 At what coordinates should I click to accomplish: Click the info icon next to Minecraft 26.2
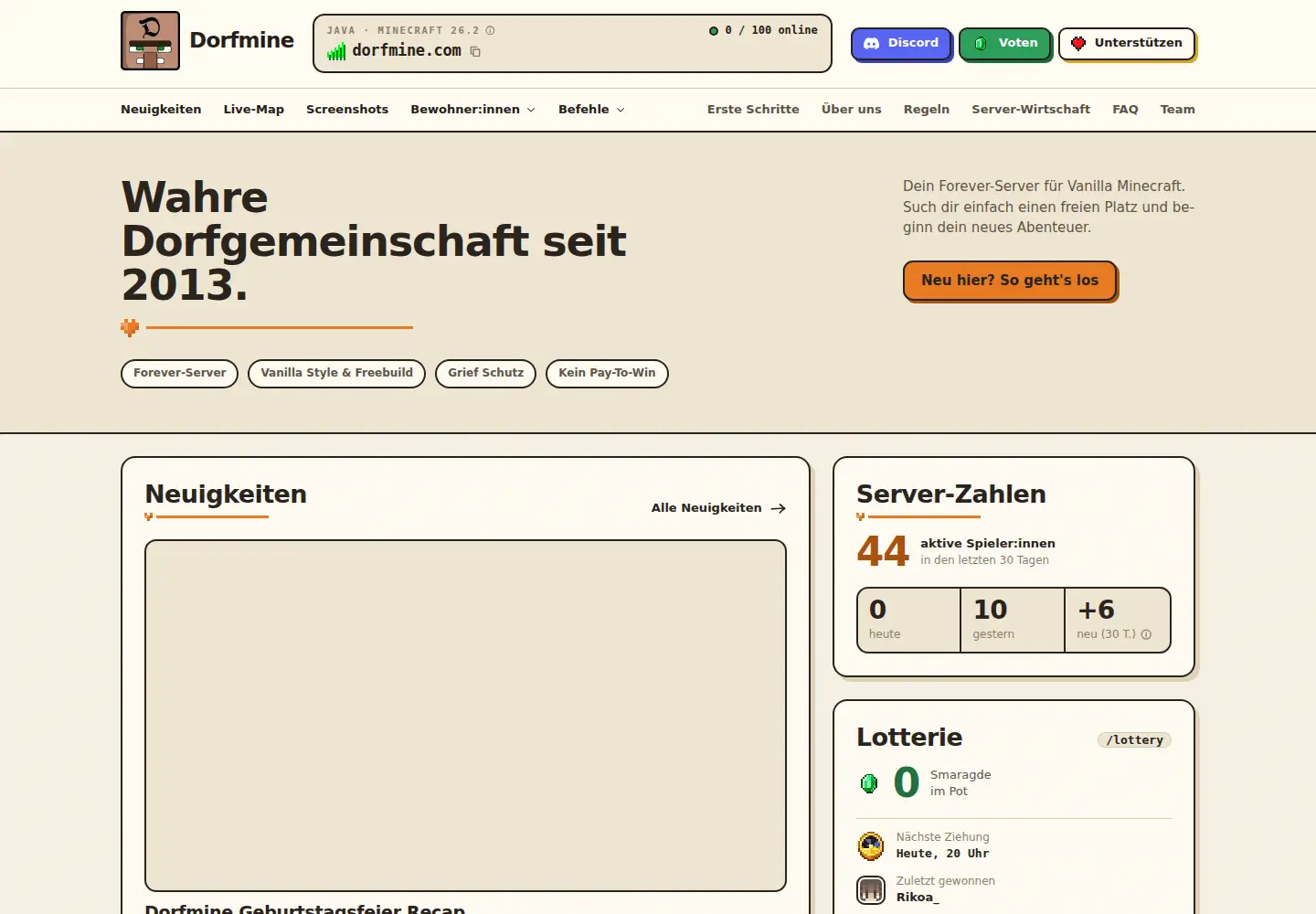tap(490, 30)
